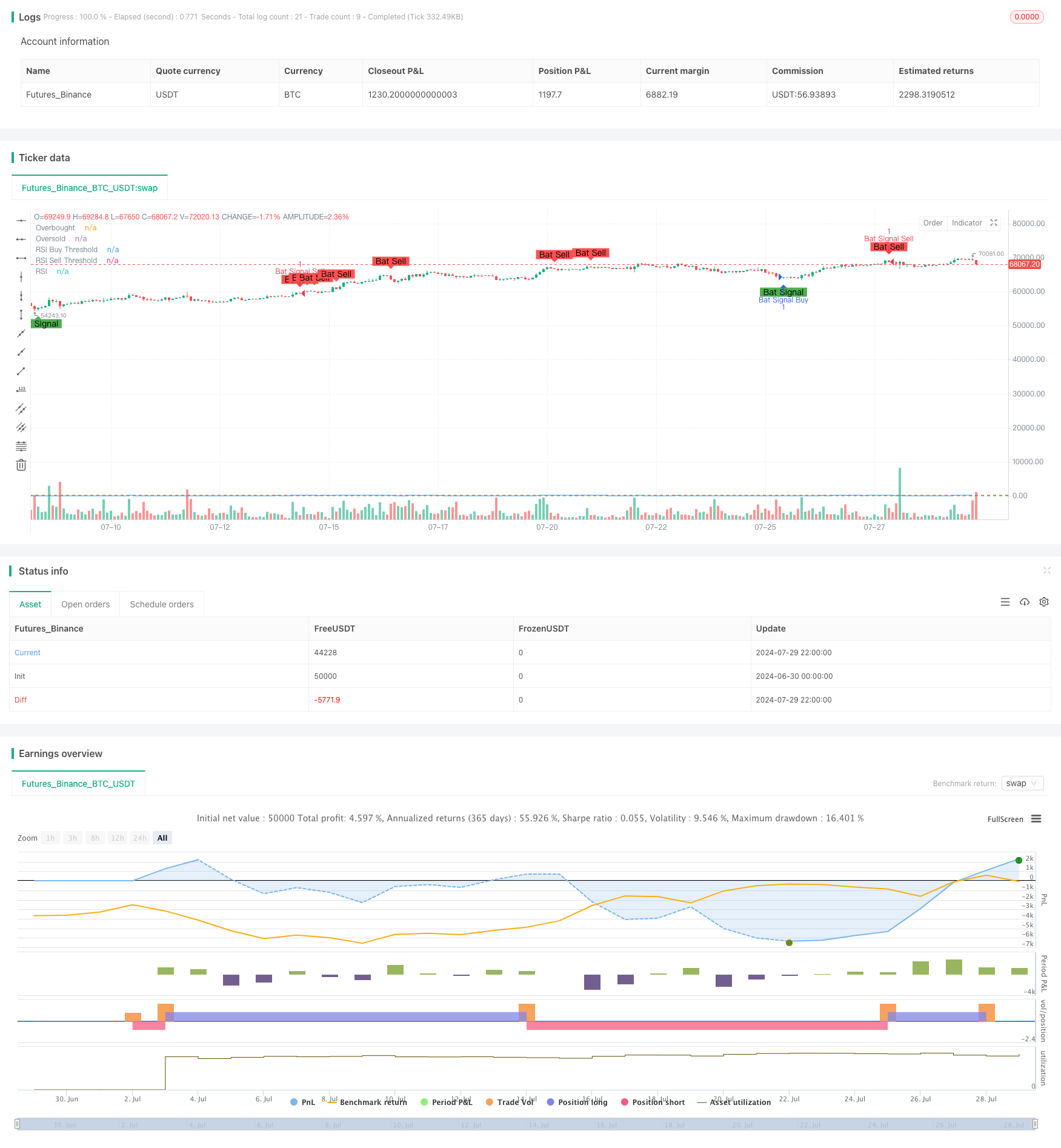Click the left handle of range navigator
The width and height of the screenshot is (1061, 1148).
(x=18, y=1124)
